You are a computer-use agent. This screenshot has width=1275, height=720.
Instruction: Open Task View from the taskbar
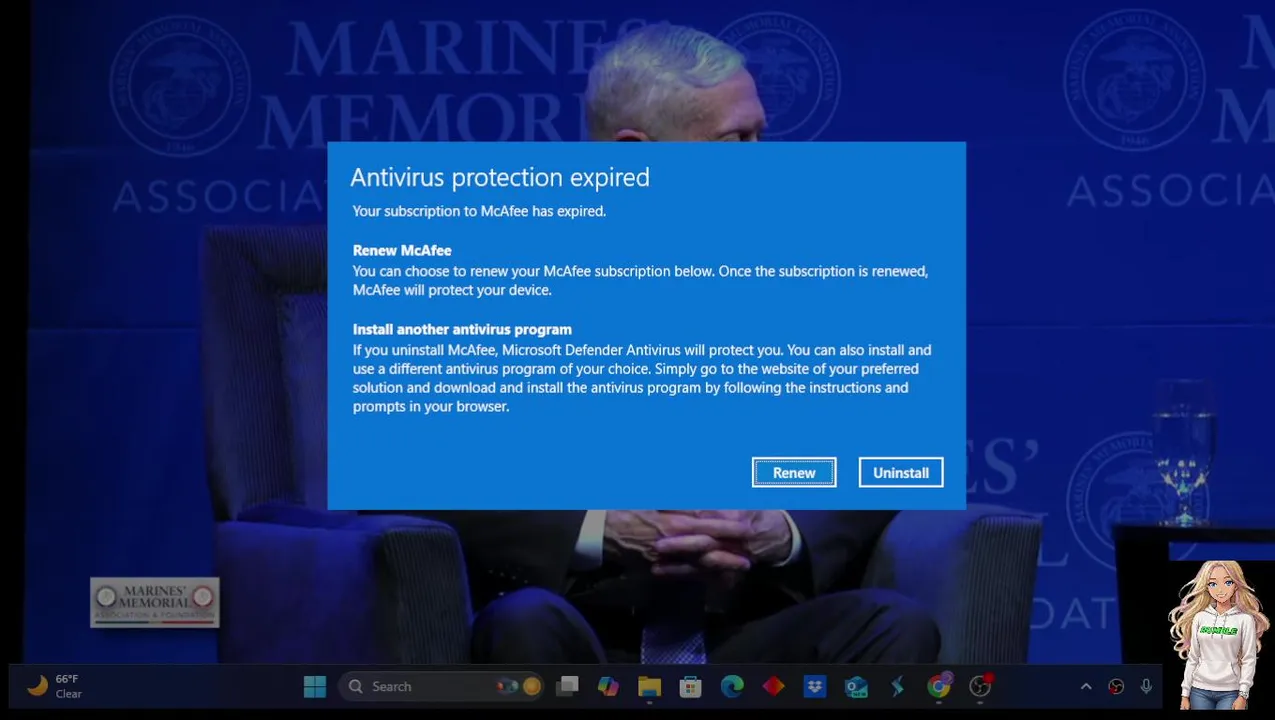568,686
